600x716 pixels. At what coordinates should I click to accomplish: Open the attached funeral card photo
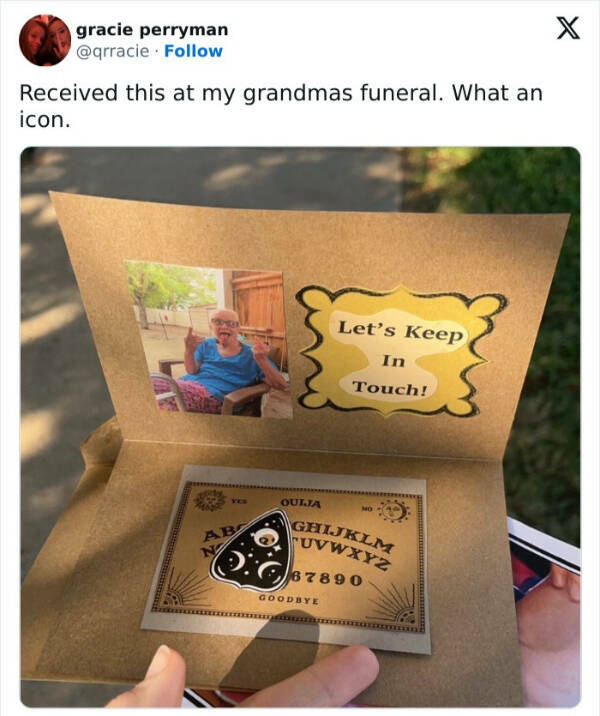[300, 427]
